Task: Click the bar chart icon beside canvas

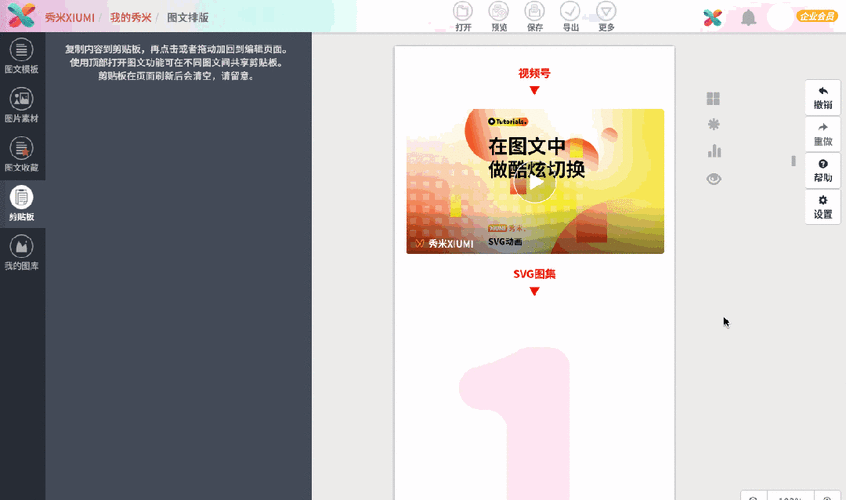Action: pyautogui.click(x=714, y=150)
